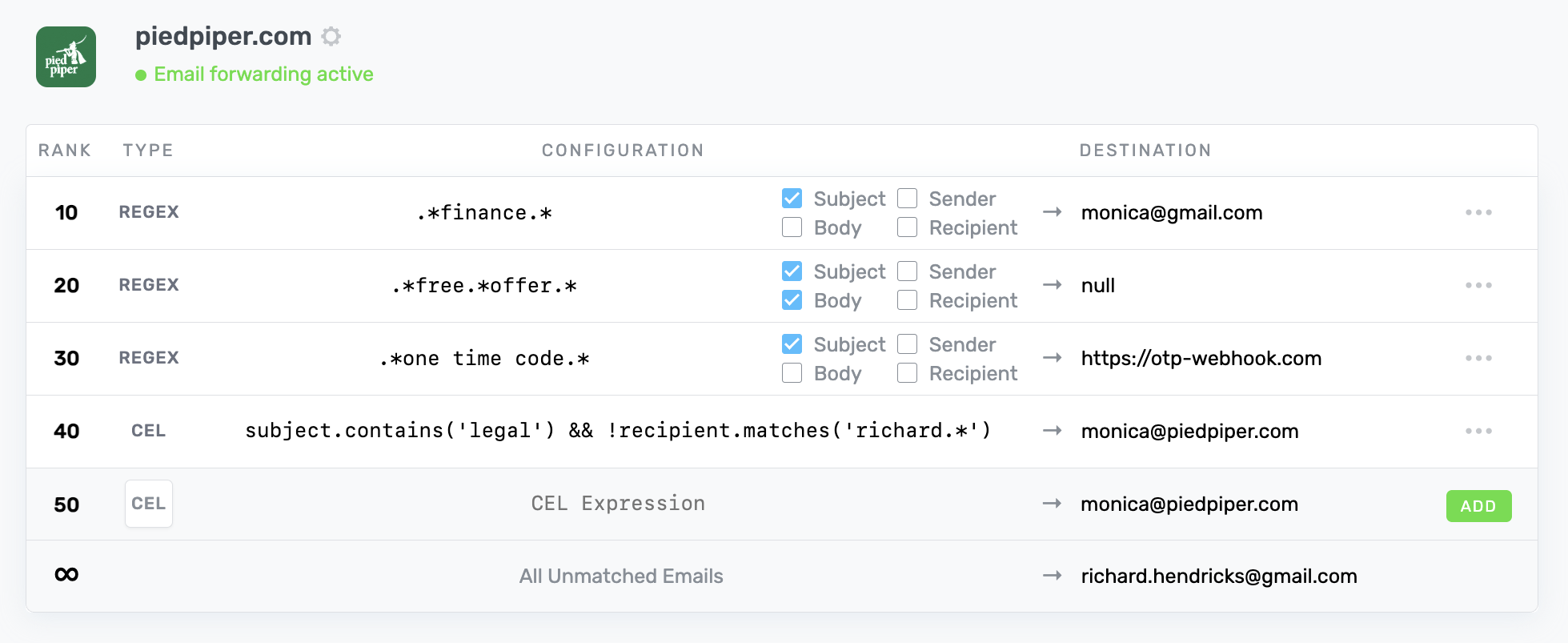Edit destination monica@piedpiper.com in rank 50 row
This screenshot has width=1568, height=643.
[1189, 504]
